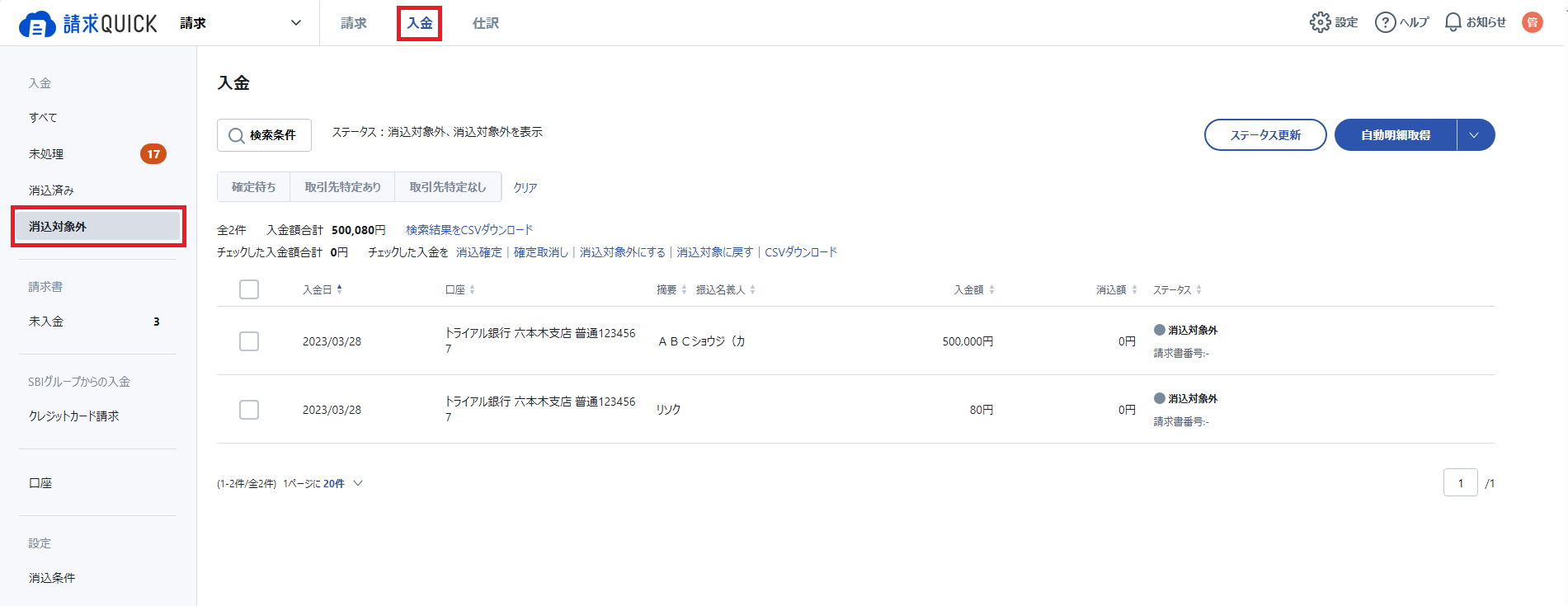This screenshot has width=1568, height=606.
Task: Click the page number input field
Action: (x=1461, y=483)
